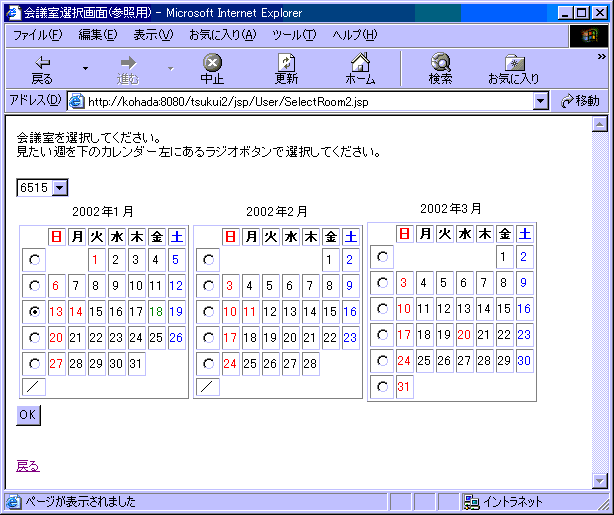Screen dimensions: 614x515
Task: Click the Go (移動) button icon
Action: pos(569,101)
